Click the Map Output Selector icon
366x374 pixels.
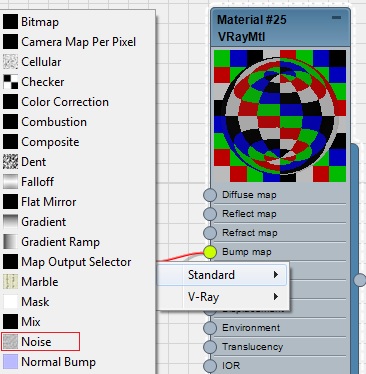click(x=10, y=262)
